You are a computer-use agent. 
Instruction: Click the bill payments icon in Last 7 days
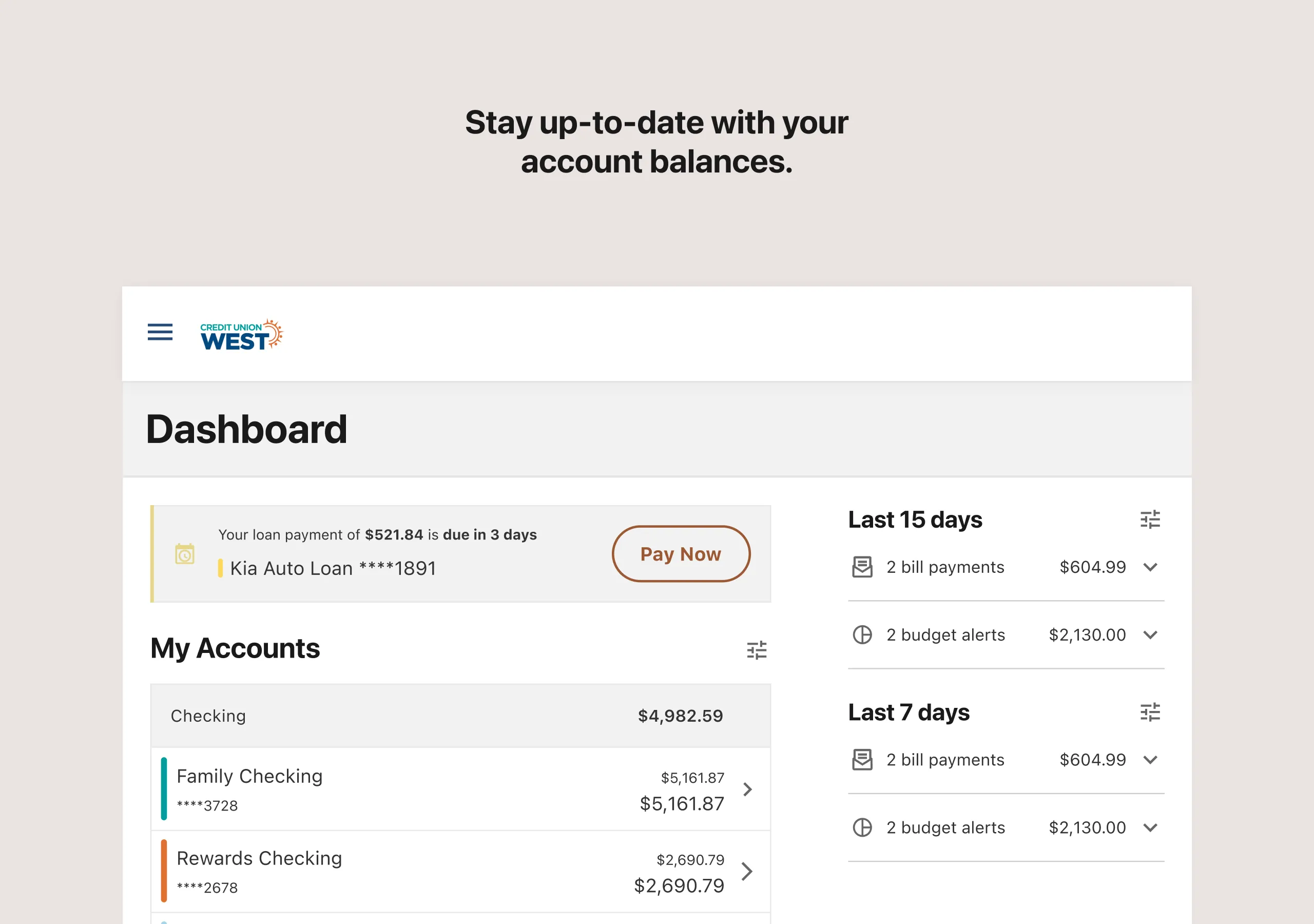tap(862, 760)
